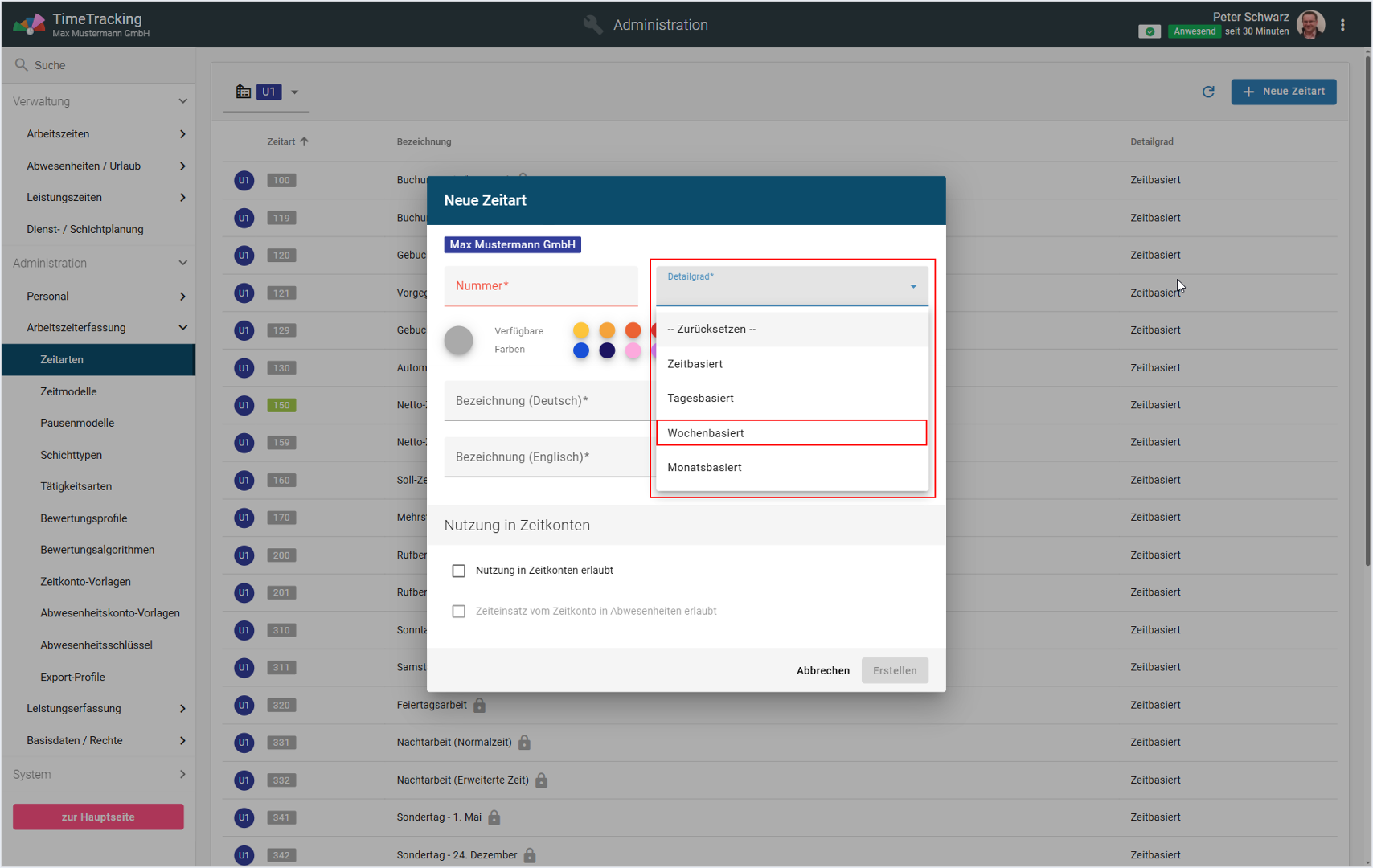This screenshot has height=868, width=1373.
Task: Click the lock icon beside Feiertagsarbeit
Action: pyautogui.click(x=480, y=705)
